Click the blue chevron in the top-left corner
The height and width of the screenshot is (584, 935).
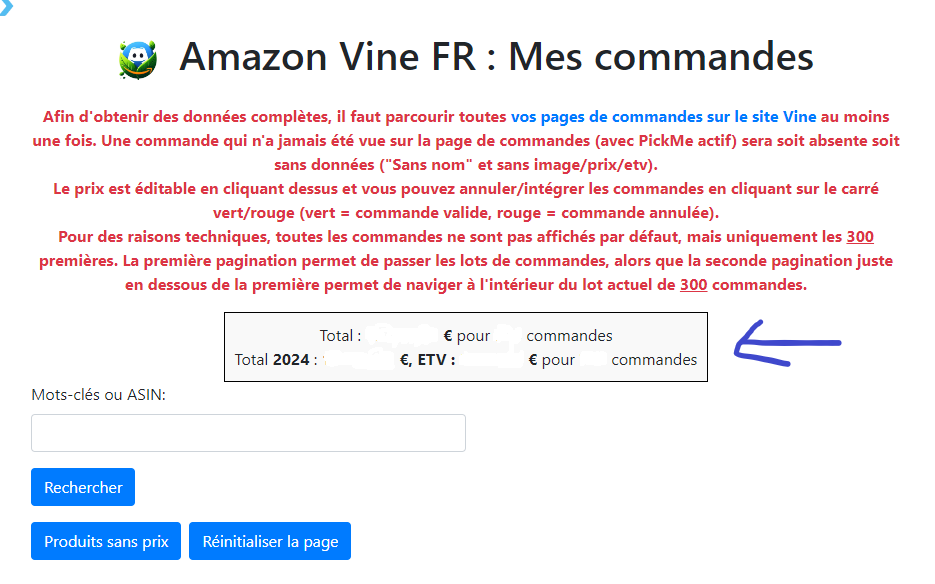click(6, 6)
